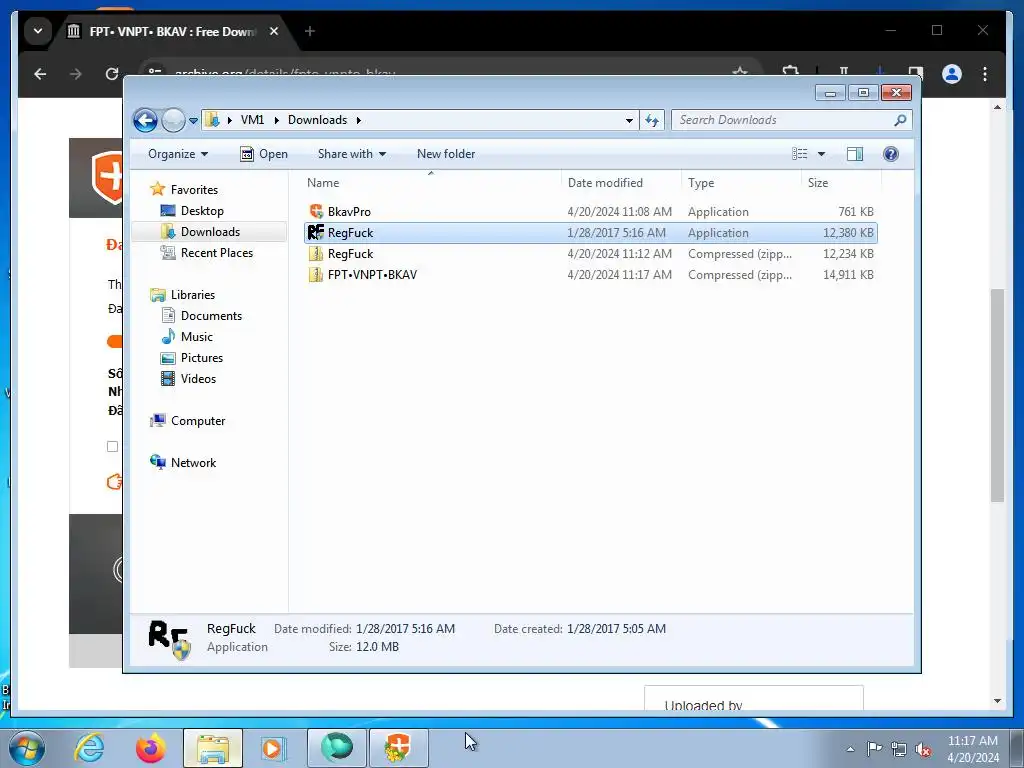Go back in Chrome

click(40, 74)
